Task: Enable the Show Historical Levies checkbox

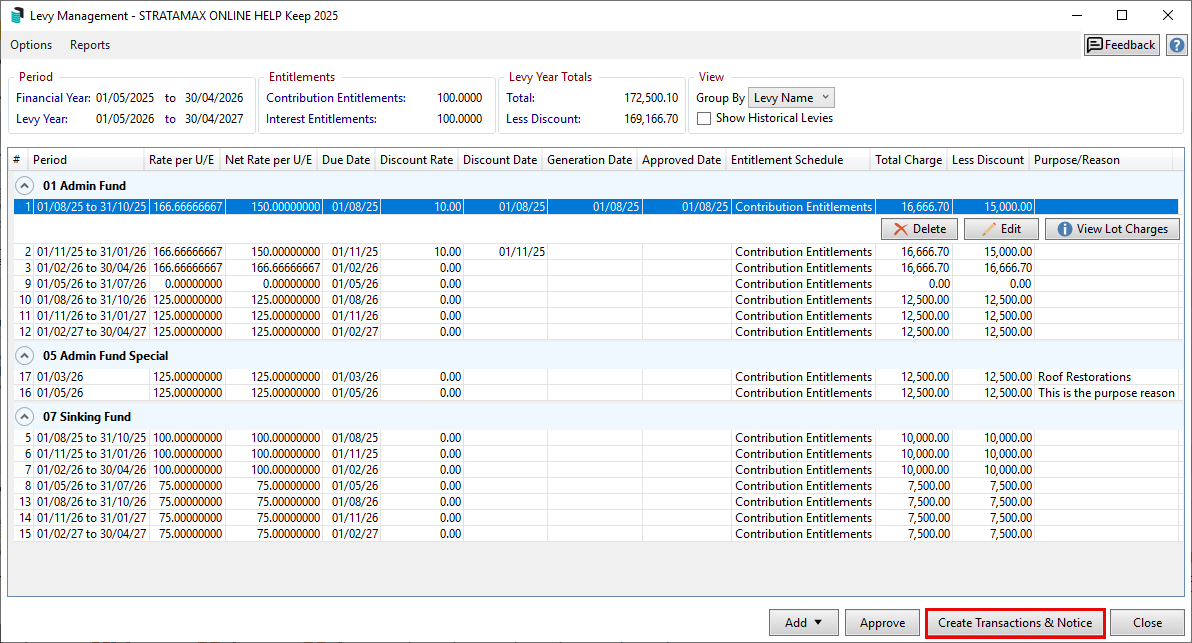Action: 704,118
